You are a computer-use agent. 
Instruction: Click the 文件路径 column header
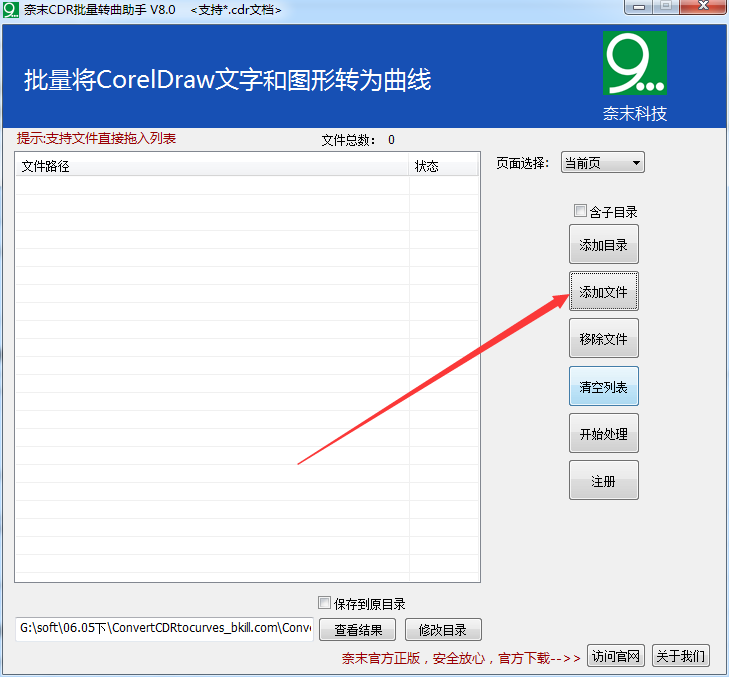click(x=212, y=166)
